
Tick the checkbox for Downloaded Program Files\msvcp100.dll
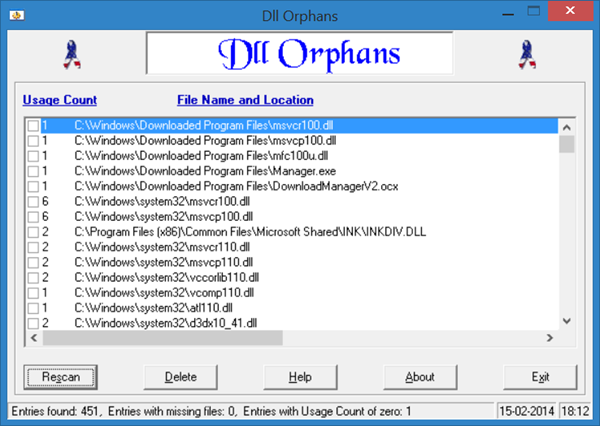[x=33, y=141]
